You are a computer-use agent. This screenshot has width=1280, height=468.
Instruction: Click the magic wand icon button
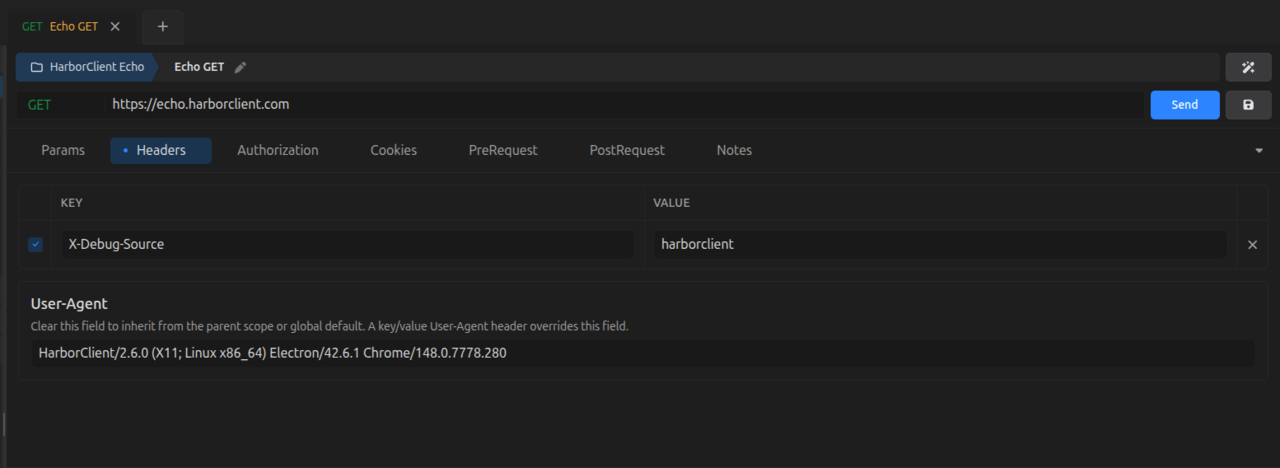(x=1248, y=67)
